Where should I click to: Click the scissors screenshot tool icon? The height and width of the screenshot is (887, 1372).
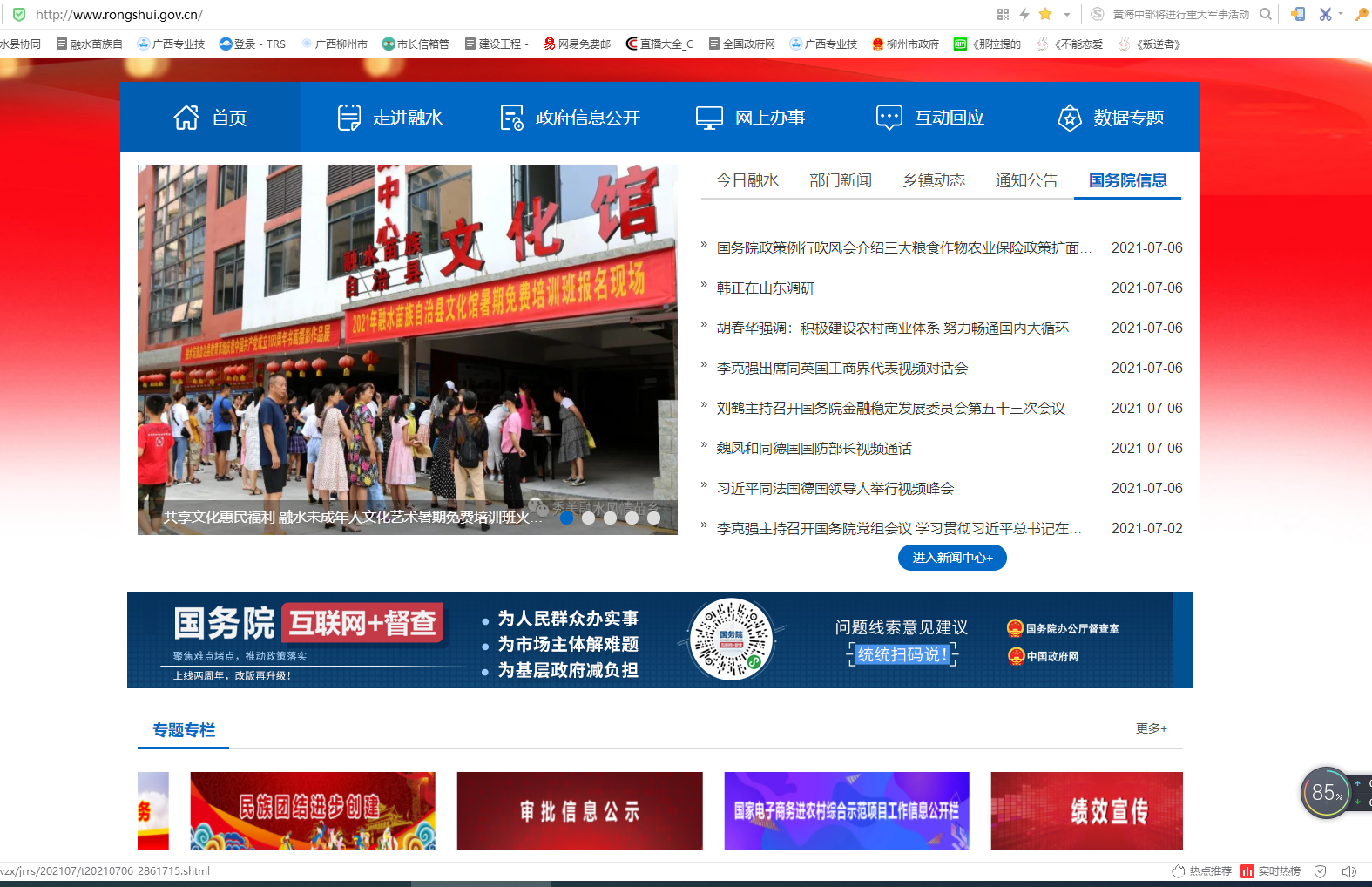1325,14
